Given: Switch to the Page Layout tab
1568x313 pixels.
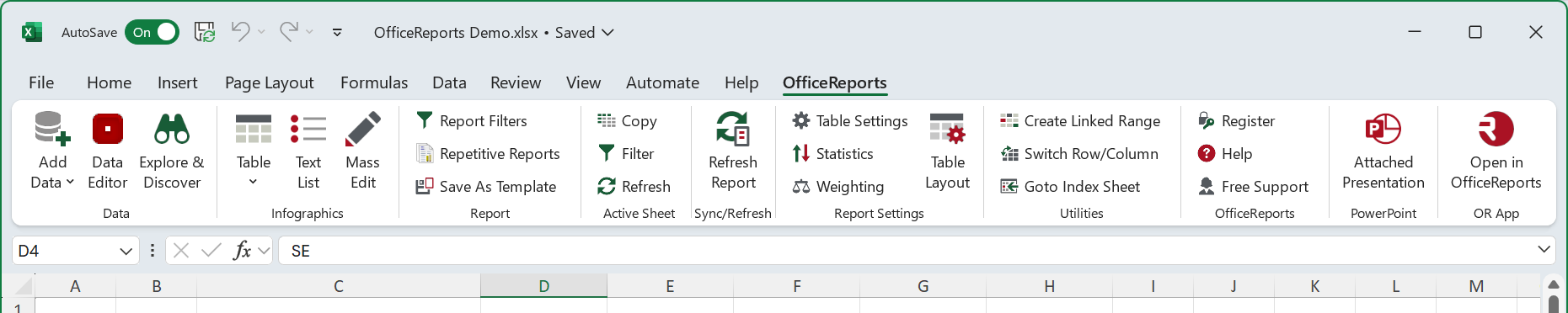Looking at the screenshot, I should click(x=270, y=82).
